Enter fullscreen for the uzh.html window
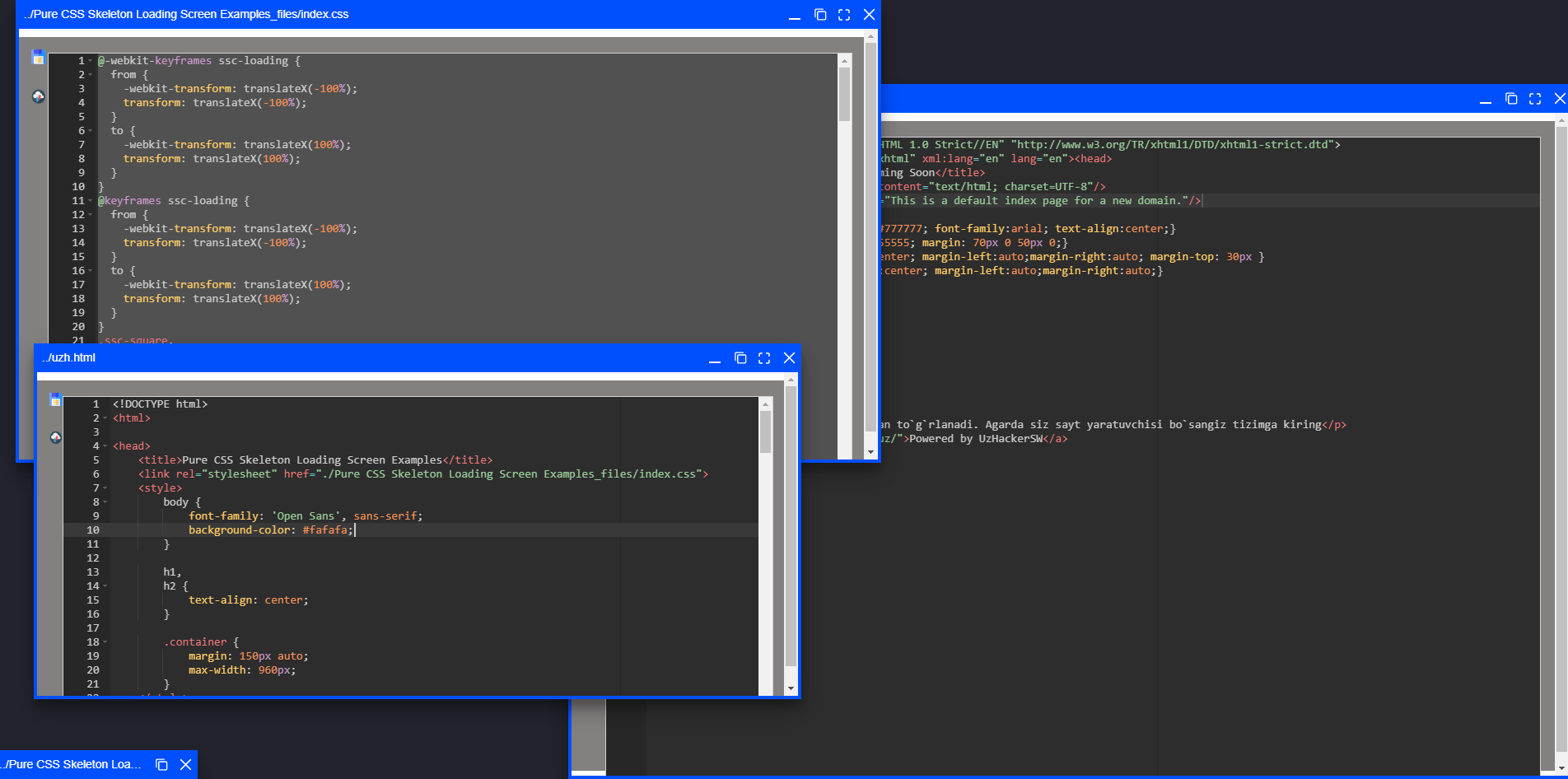Screen dimensions: 1568x779 (764, 358)
